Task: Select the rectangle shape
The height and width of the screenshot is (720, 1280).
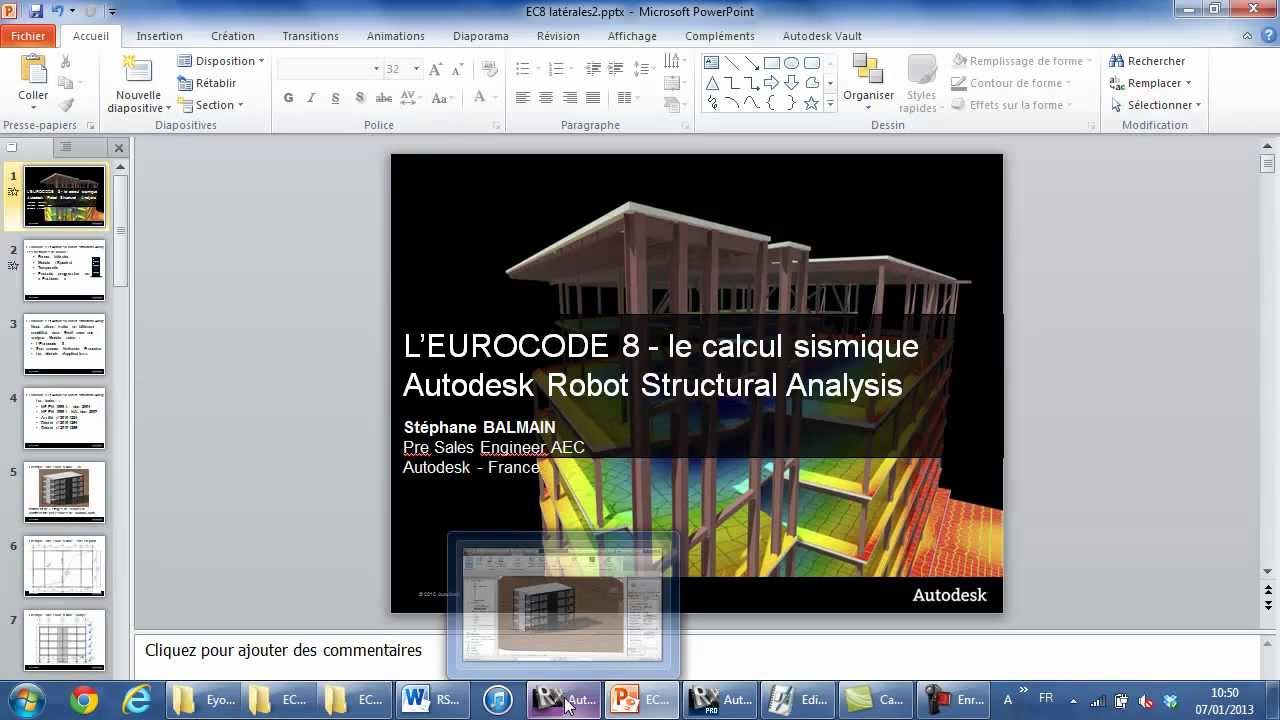Action: pos(772,63)
